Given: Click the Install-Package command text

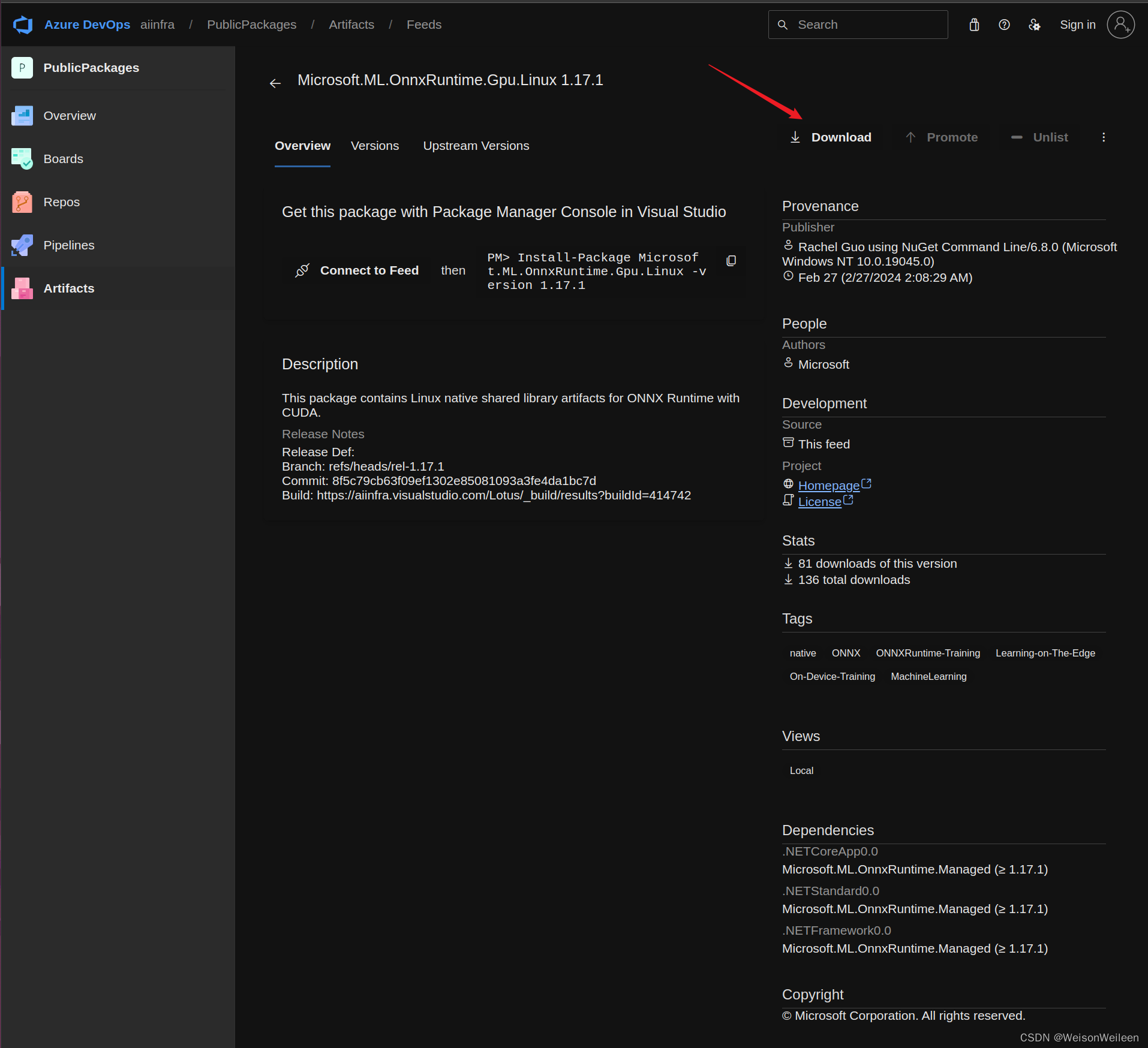Looking at the screenshot, I should (x=597, y=271).
